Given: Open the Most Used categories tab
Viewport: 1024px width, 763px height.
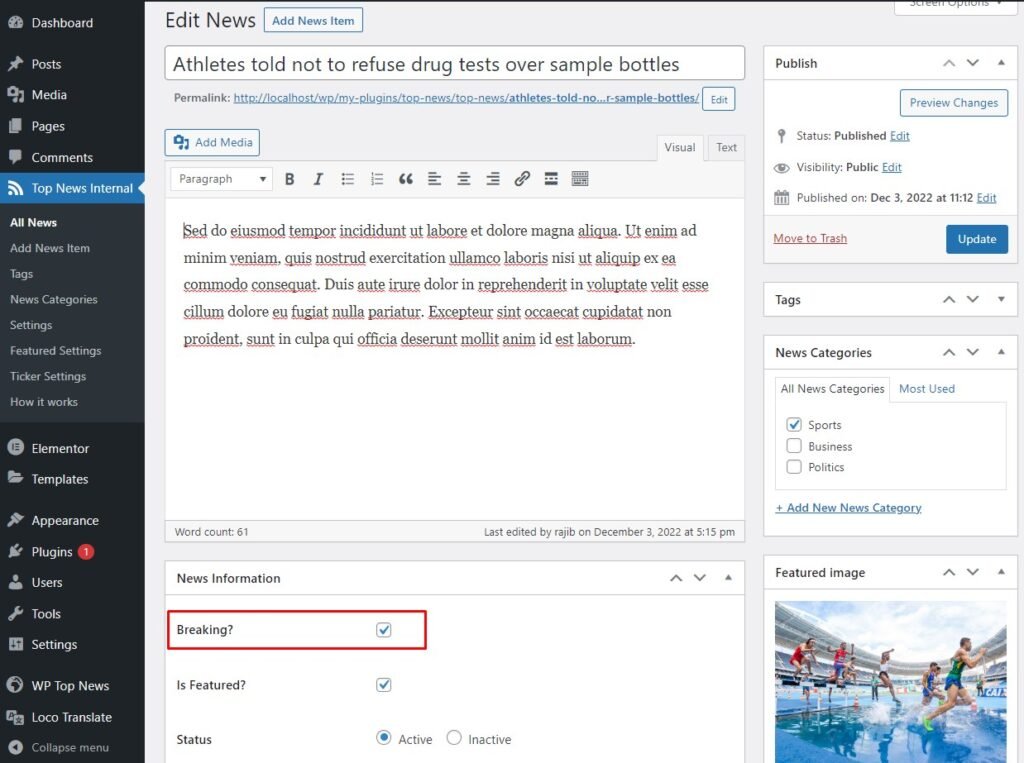Looking at the screenshot, I should pos(926,388).
